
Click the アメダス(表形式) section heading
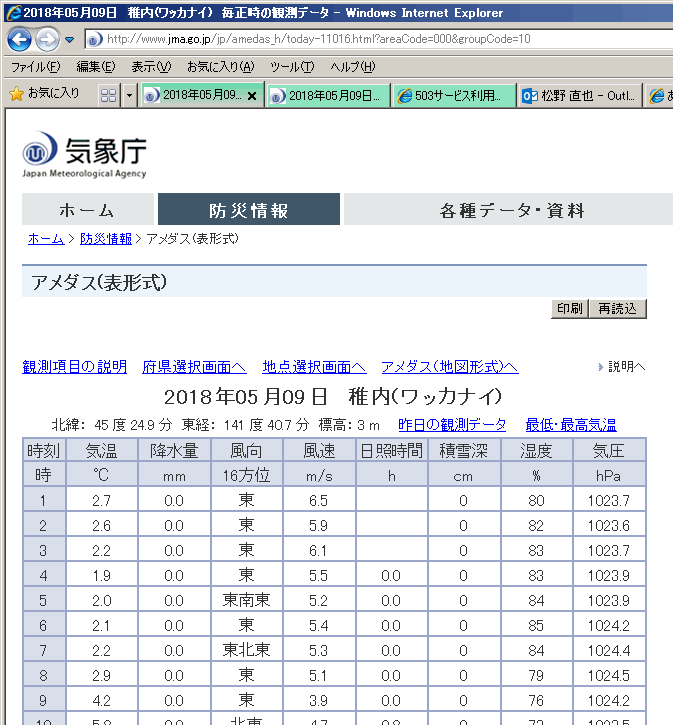99,282
